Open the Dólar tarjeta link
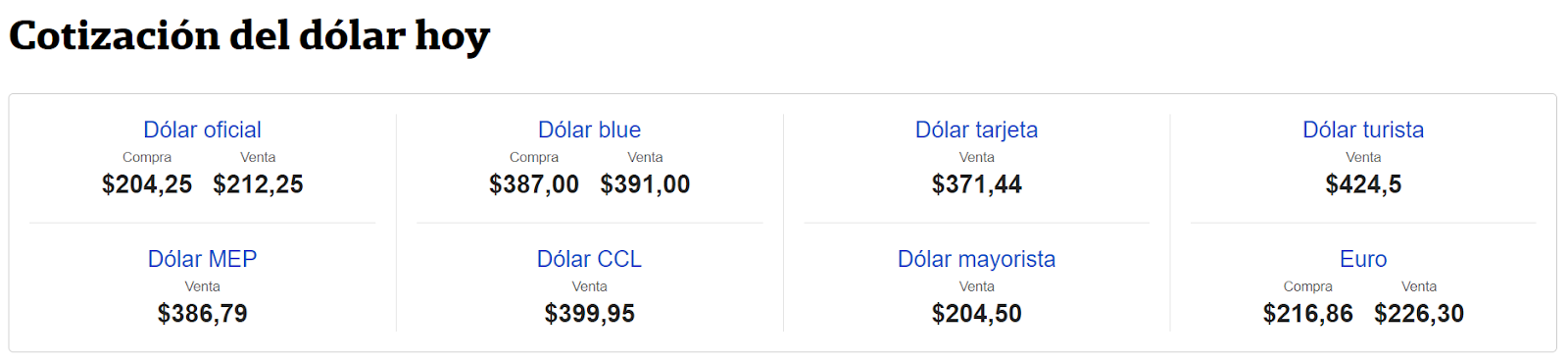 976,129
